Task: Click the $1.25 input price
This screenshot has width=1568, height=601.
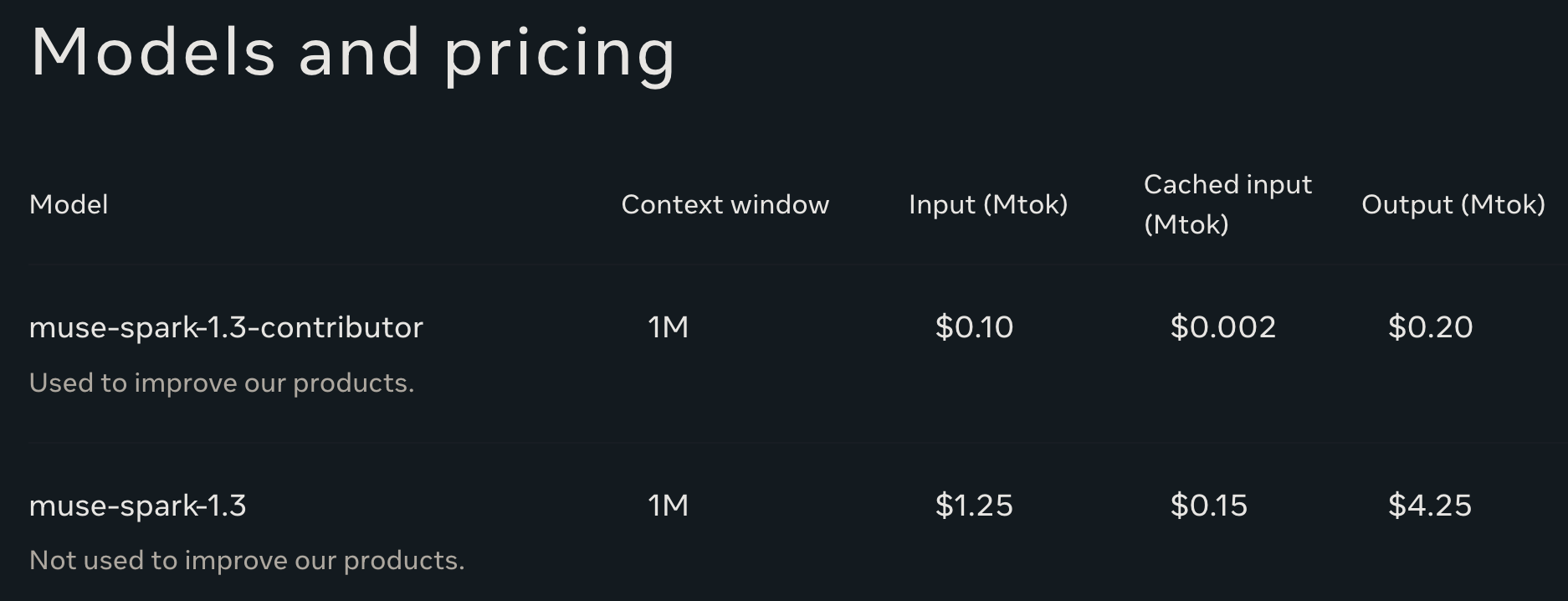Action: coord(974,506)
